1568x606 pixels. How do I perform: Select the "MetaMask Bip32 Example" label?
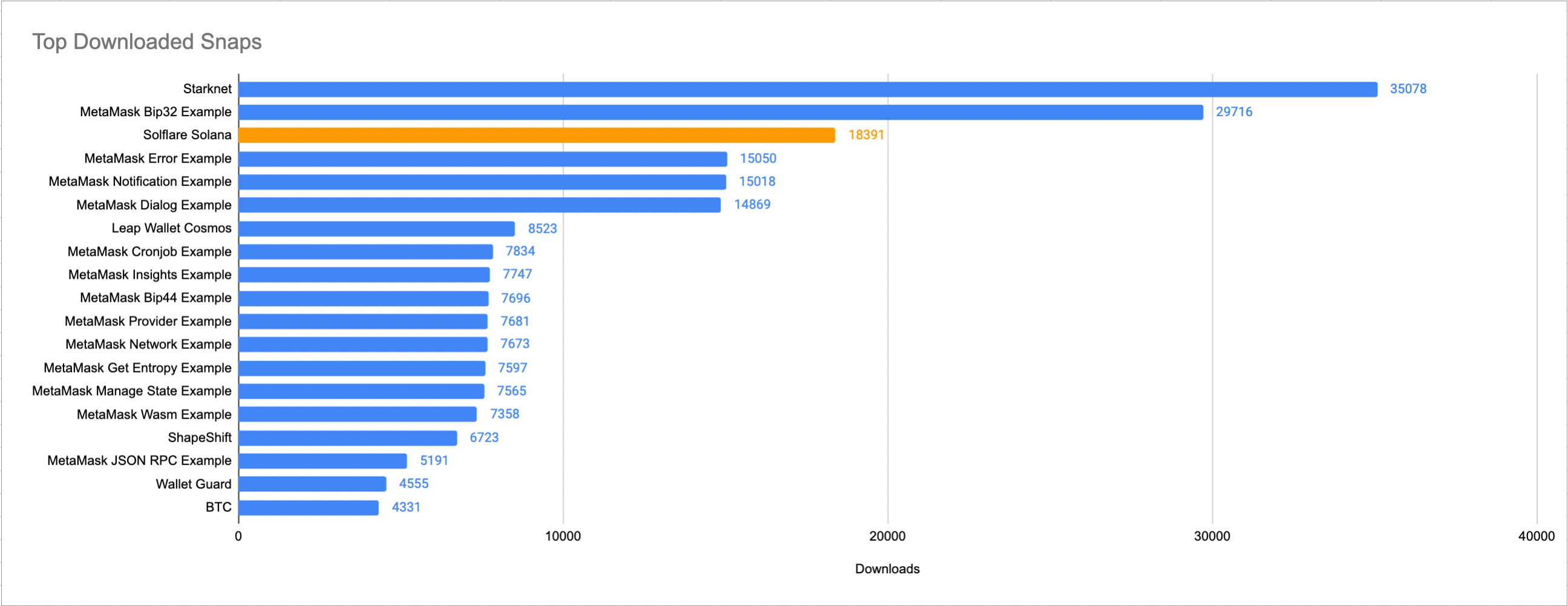click(x=155, y=112)
